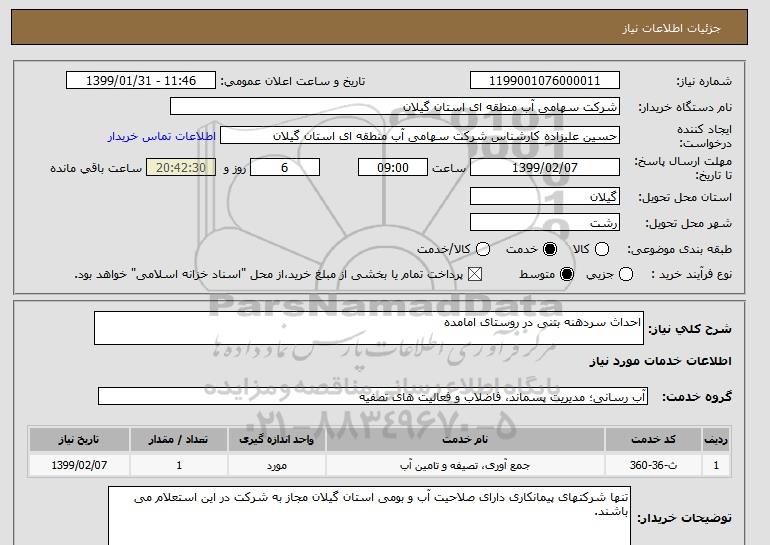The width and height of the screenshot is (770, 545).
Task: Click the تاریخ نیاز column header
Action: (79, 439)
